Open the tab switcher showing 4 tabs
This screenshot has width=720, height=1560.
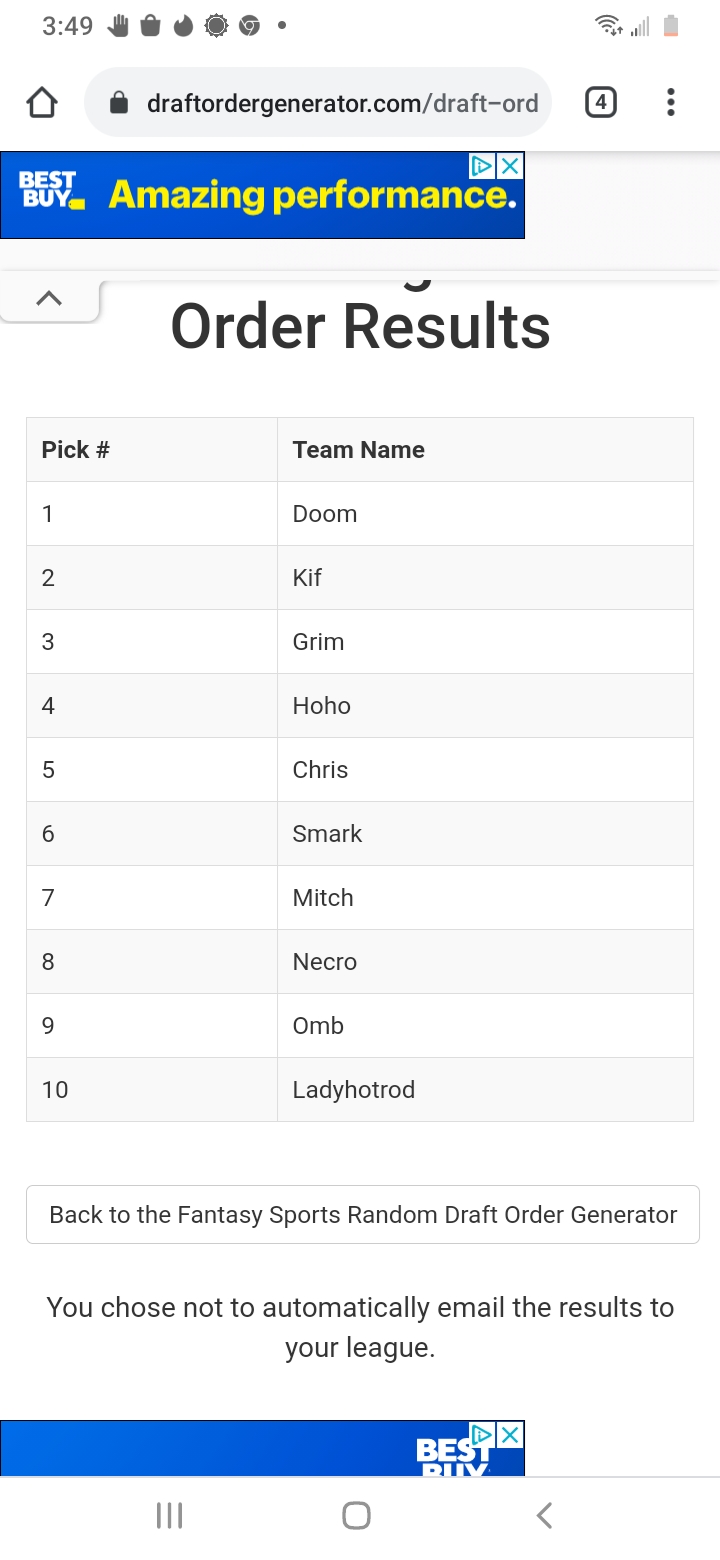coord(600,102)
